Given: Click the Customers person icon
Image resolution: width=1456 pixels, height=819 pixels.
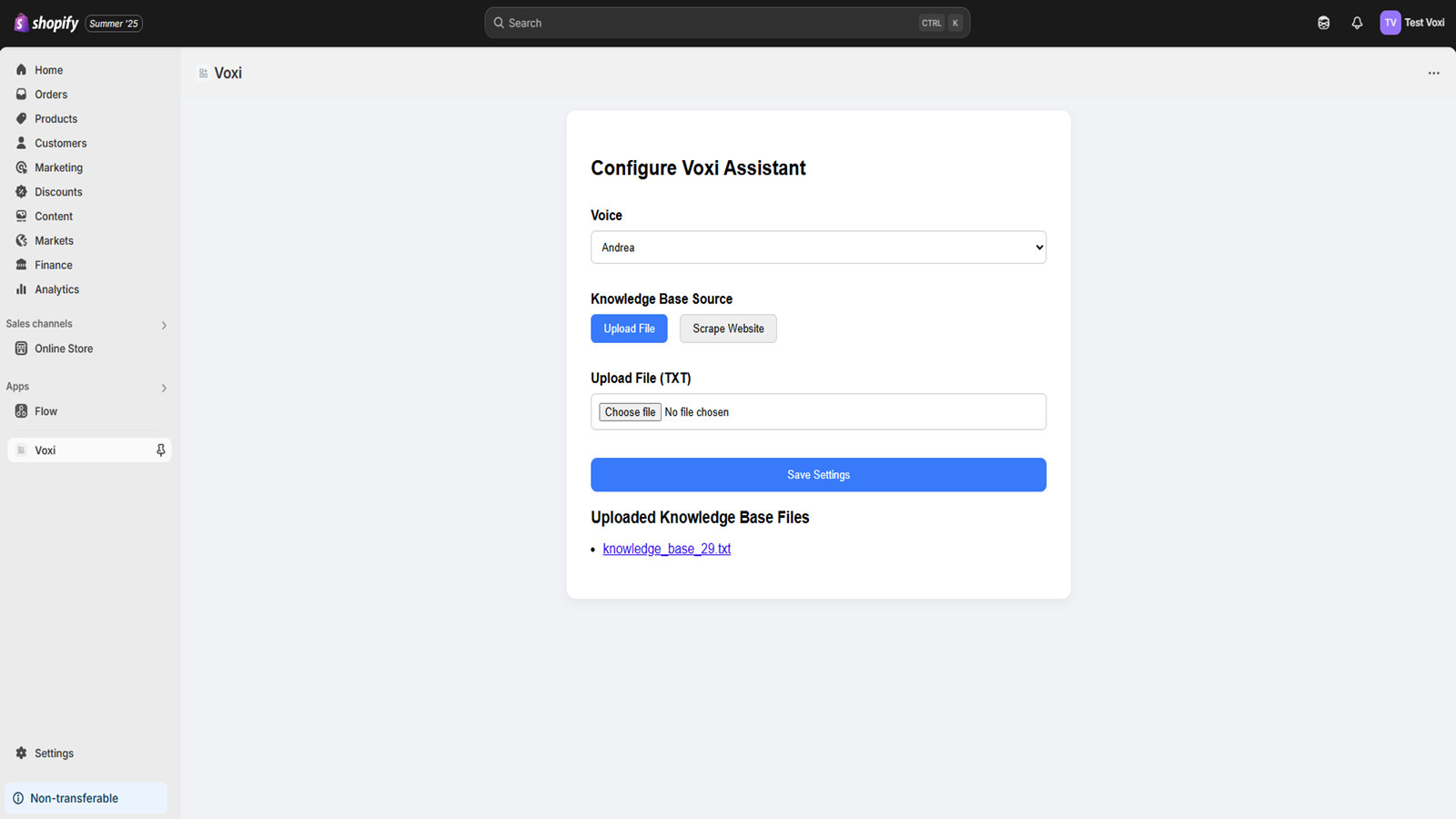Looking at the screenshot, I should 21,143.
